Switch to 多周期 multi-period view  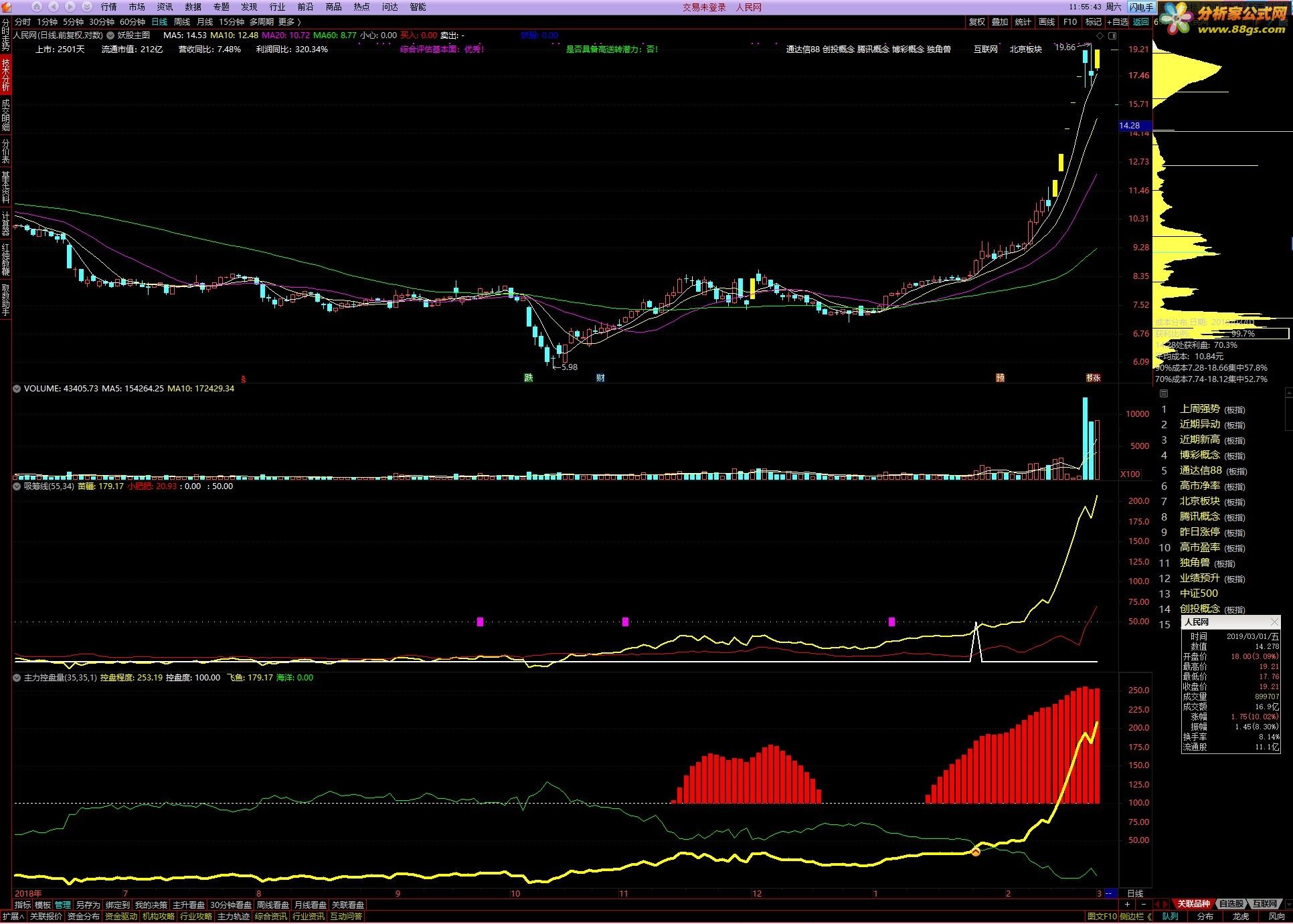pyautogui.click(x=261, y=22)
